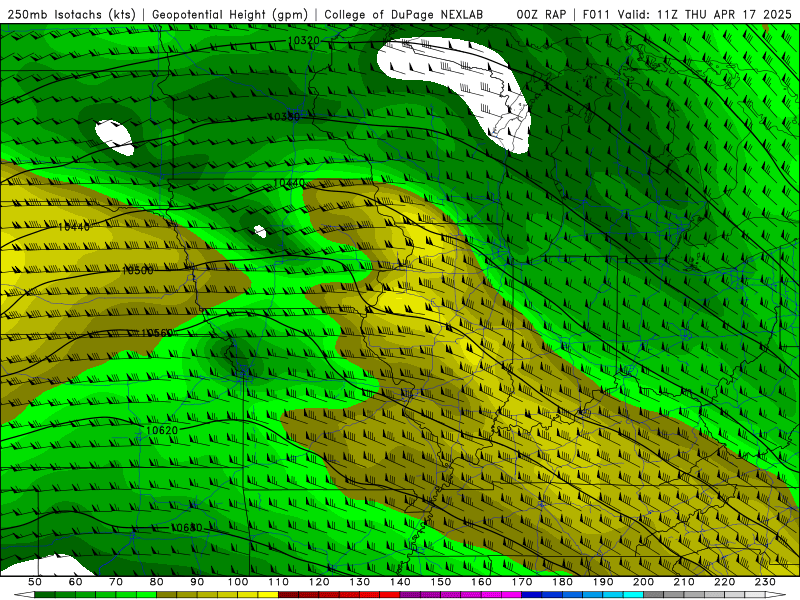Screen dimensions: 800x600
Task: Click the 10500 height contour label
Action: (x=138, y=270)
